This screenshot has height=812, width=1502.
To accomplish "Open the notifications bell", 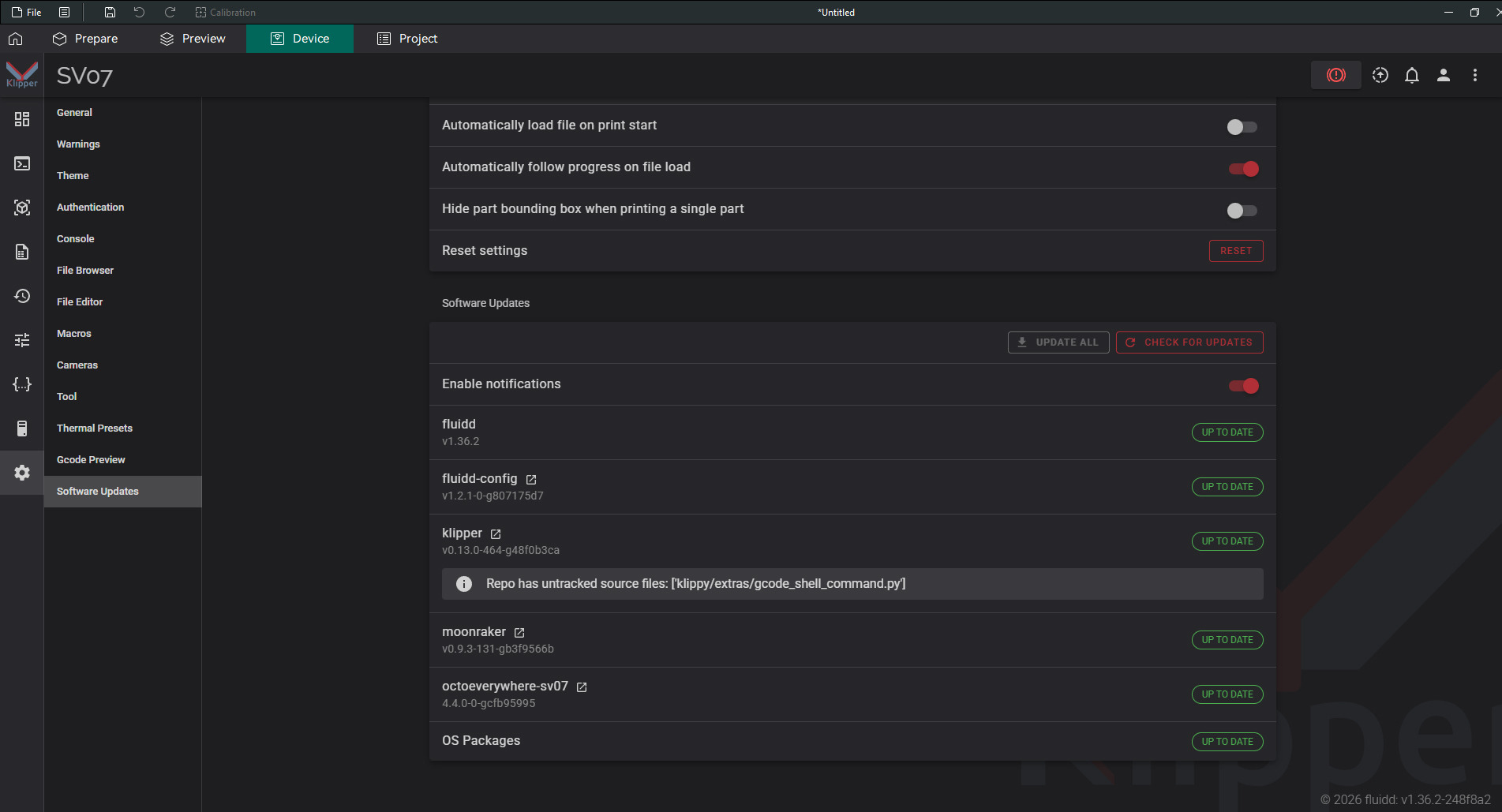I will point(1411,75).
